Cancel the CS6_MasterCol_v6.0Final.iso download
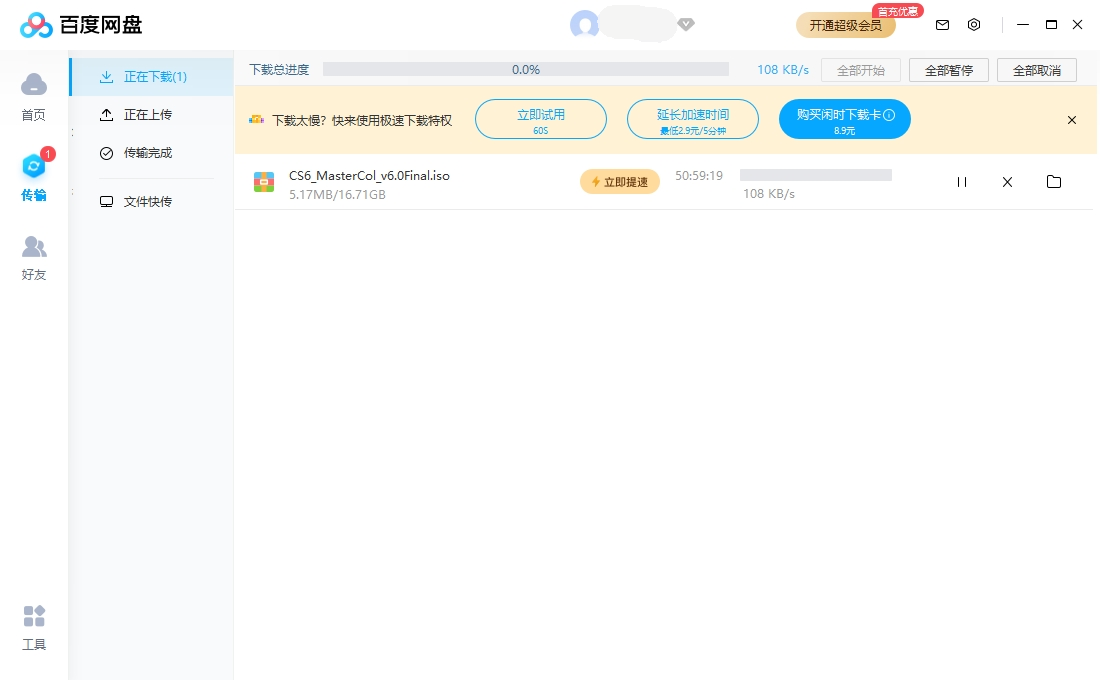Viewport: 1100px width, 680px height. pos(1007,182)
